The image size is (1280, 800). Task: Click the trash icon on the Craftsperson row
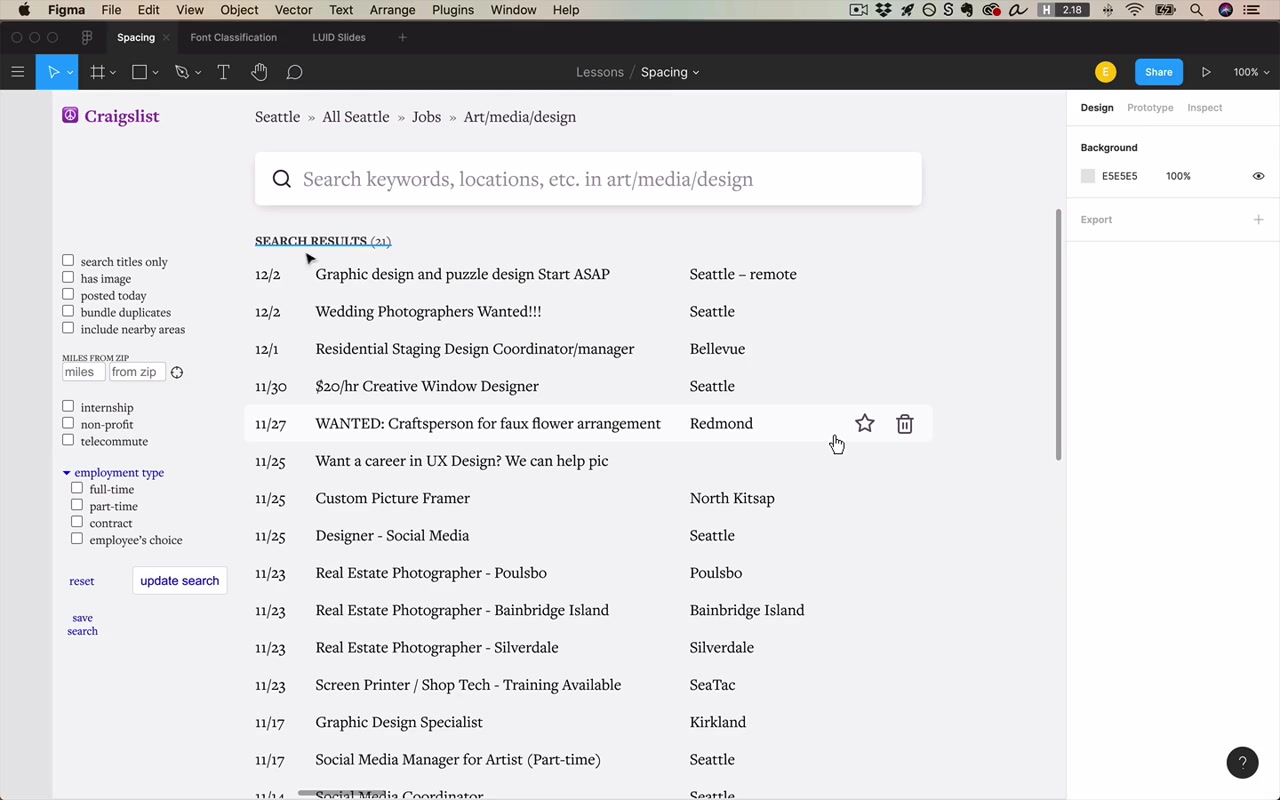pyautogui.click(x=905, y=424)
